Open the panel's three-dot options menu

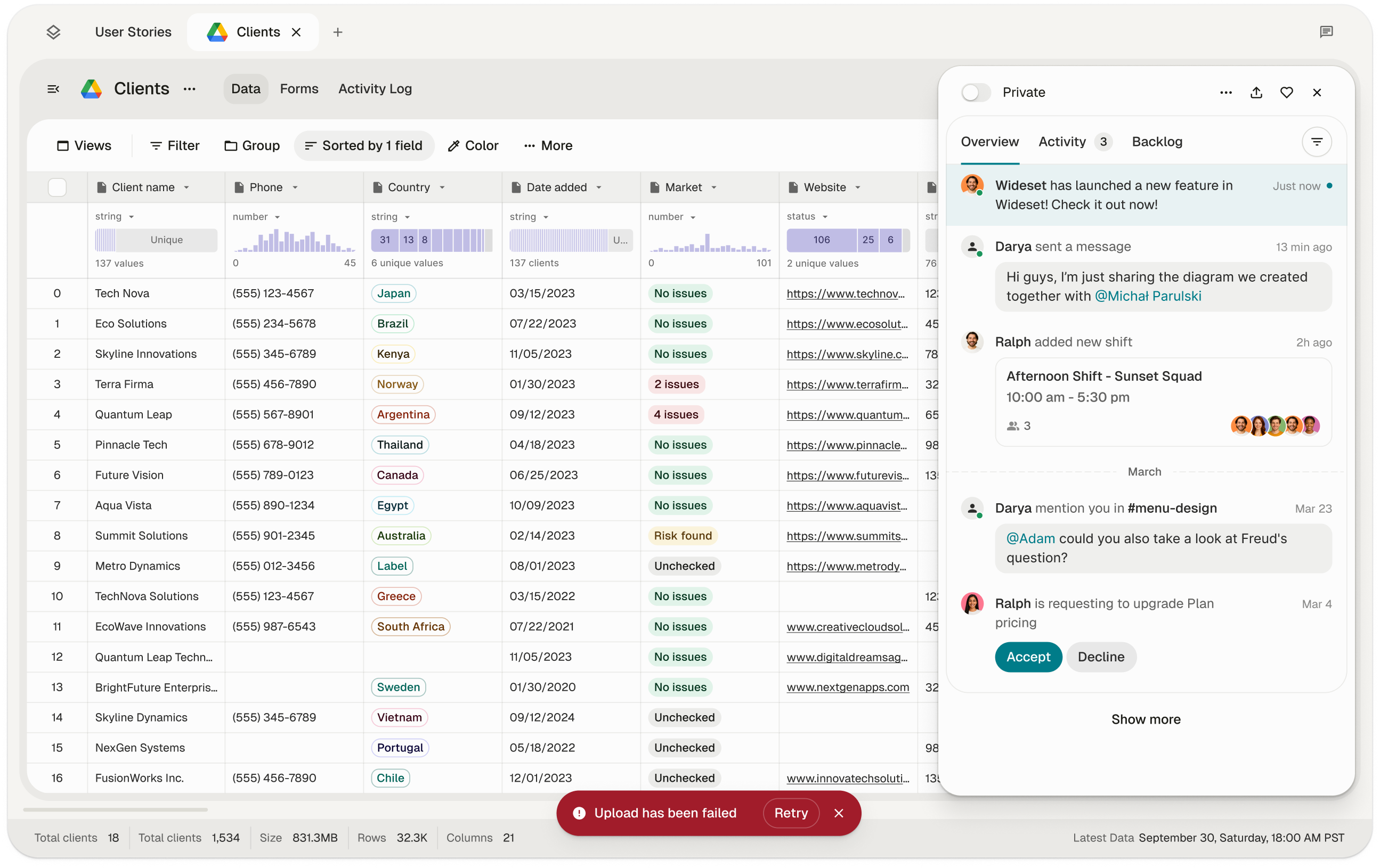[x=1225, y=92]
